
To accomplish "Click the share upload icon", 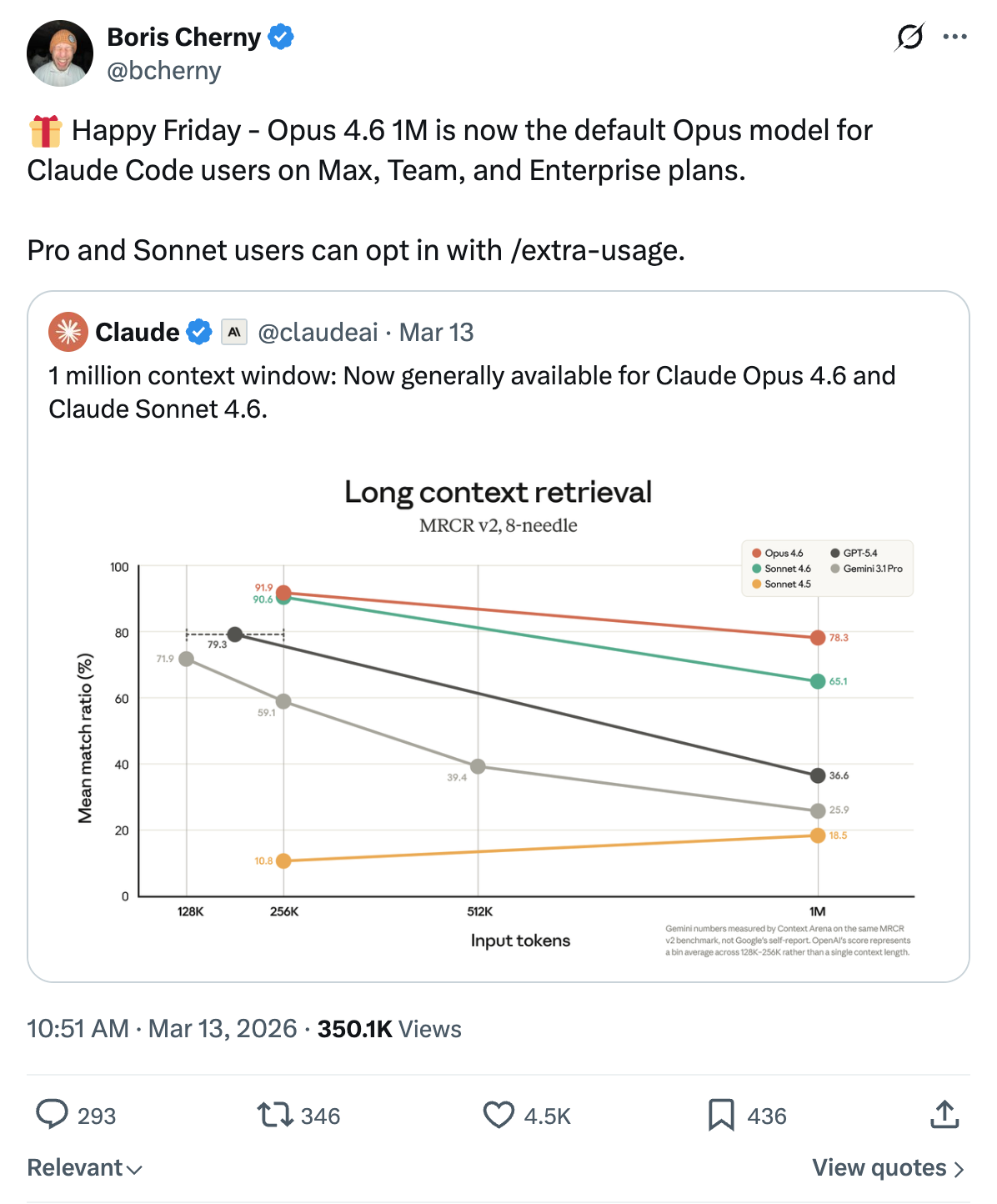I will pyautogui.click(x=944, y=1115).
